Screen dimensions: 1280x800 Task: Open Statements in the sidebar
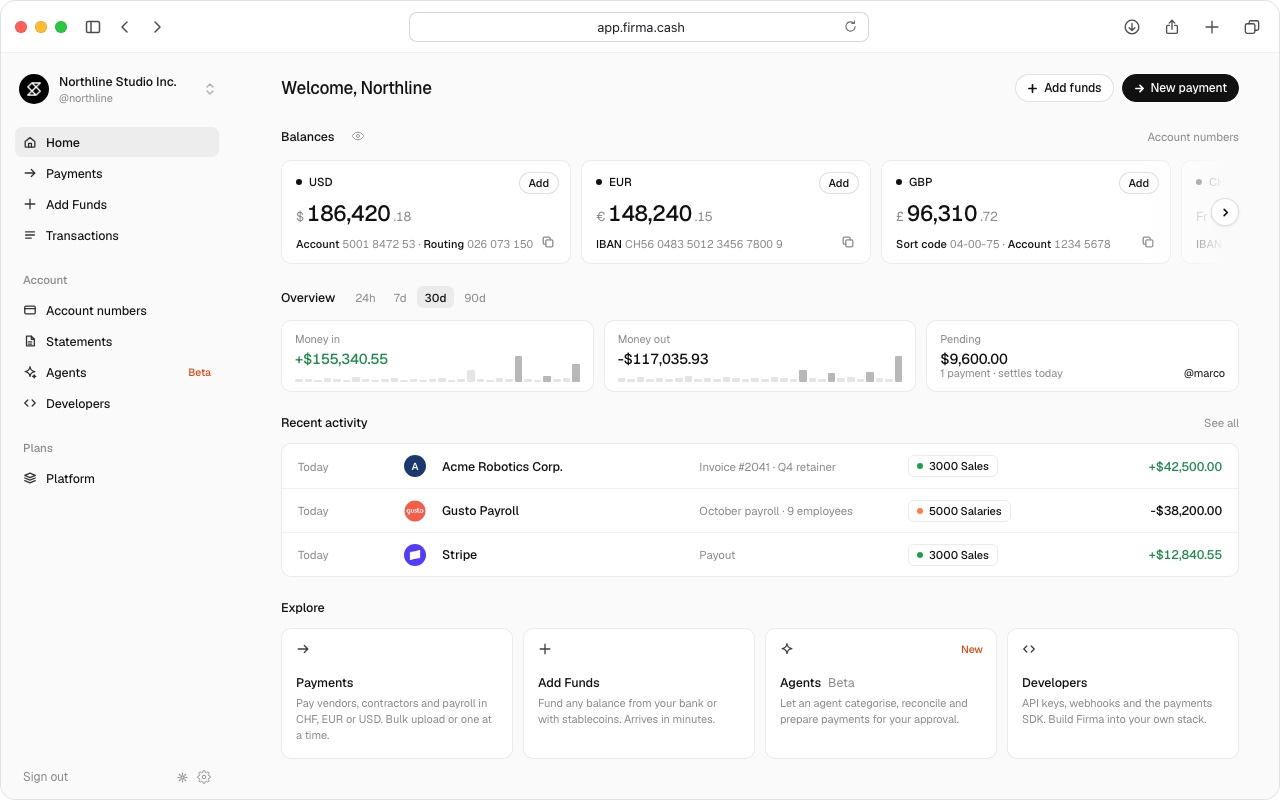click(x=117, y=341)
